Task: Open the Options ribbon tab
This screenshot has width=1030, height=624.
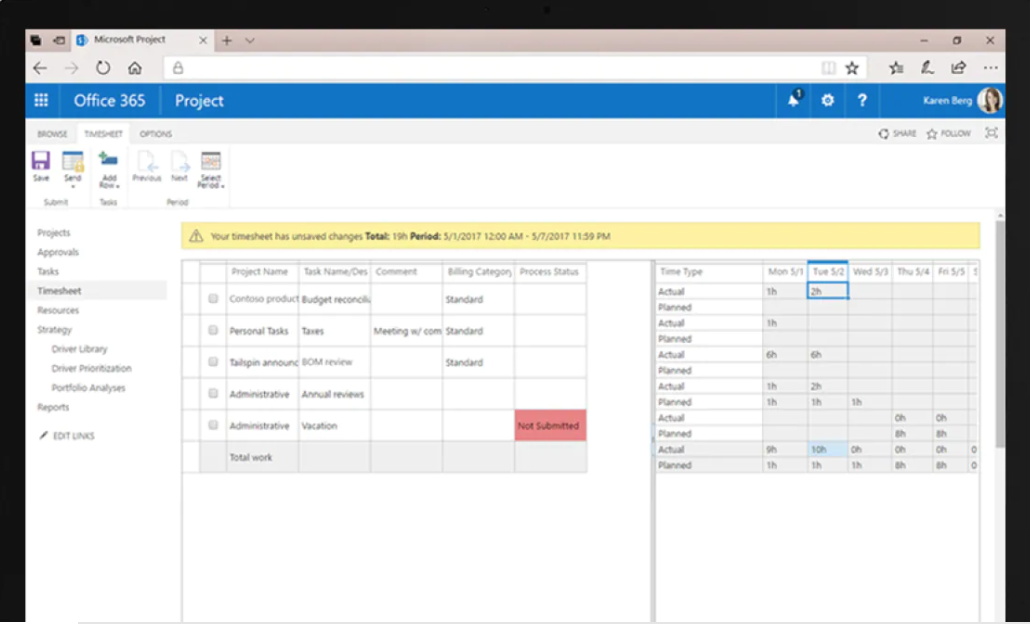Action: point(156,134)
